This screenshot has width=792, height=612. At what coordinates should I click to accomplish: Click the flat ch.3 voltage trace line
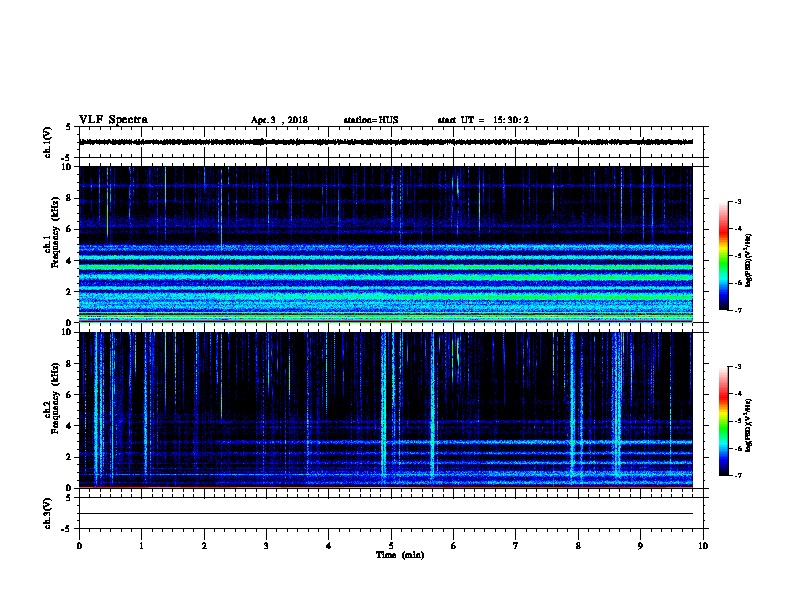click(386, 514)
